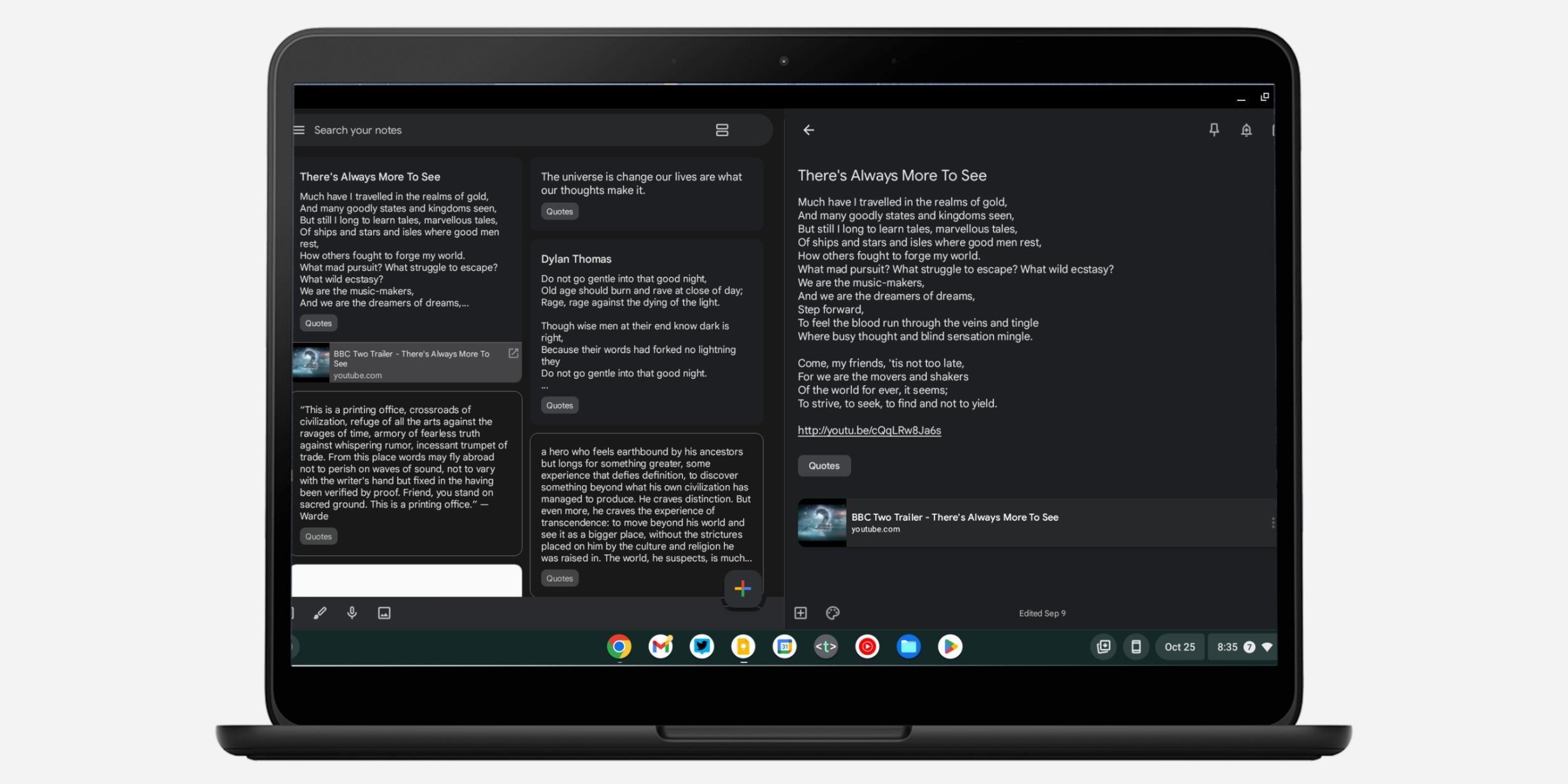Open Google Chrome from the taskbar

tap(619, 646)
